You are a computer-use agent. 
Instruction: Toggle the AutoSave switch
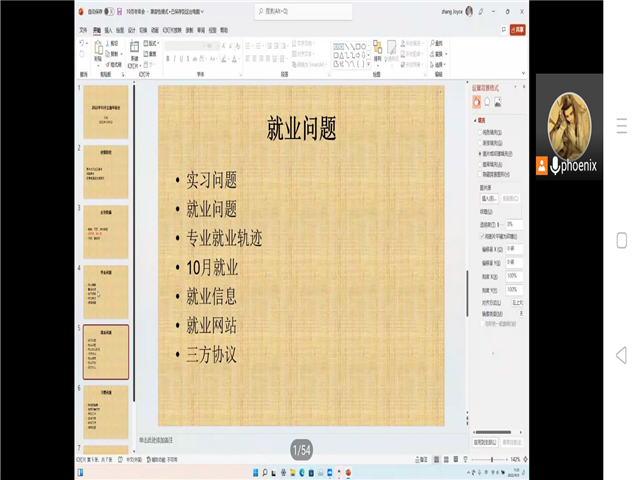109,11
